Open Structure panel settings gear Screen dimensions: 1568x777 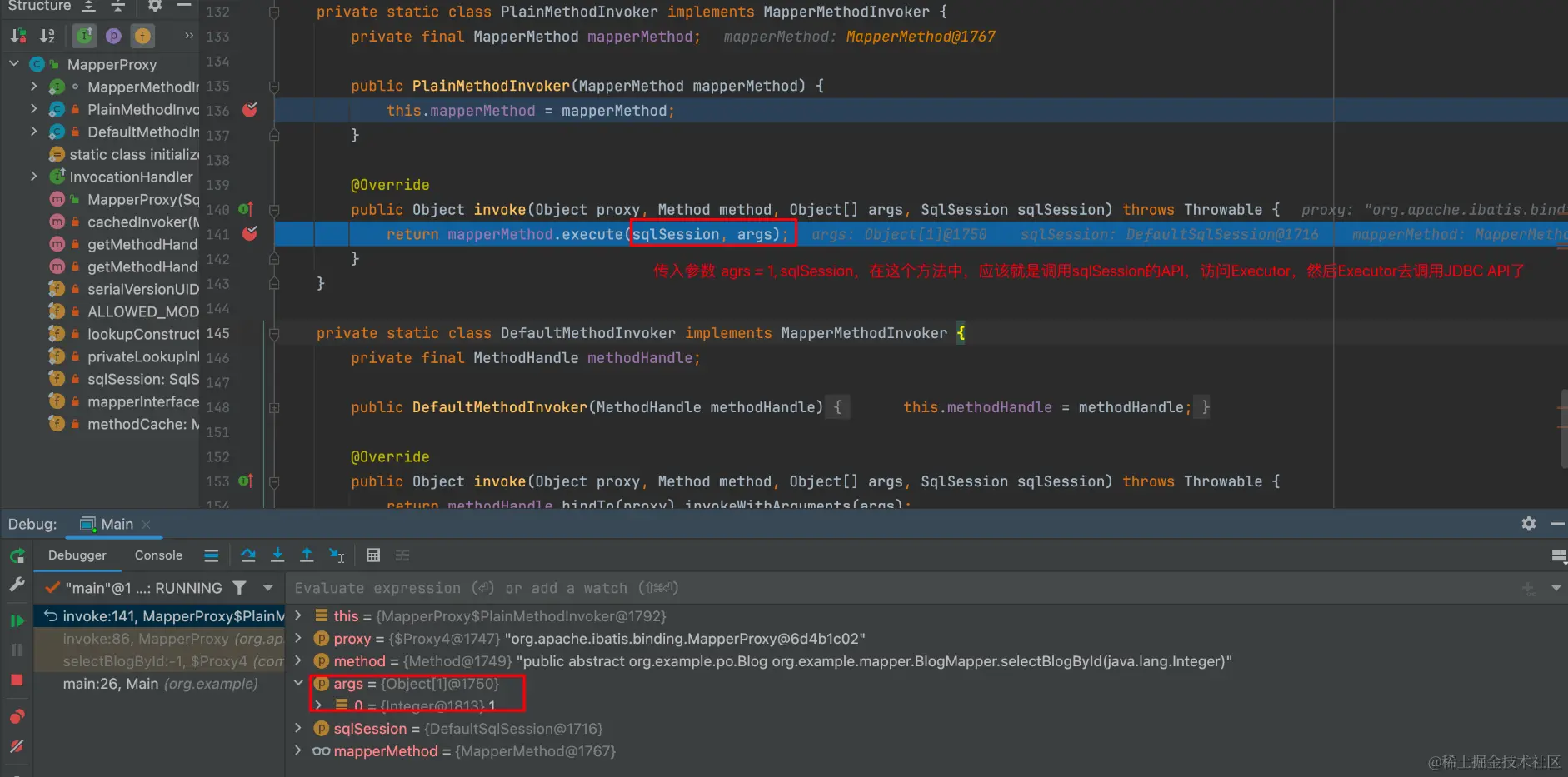point(155,6)
